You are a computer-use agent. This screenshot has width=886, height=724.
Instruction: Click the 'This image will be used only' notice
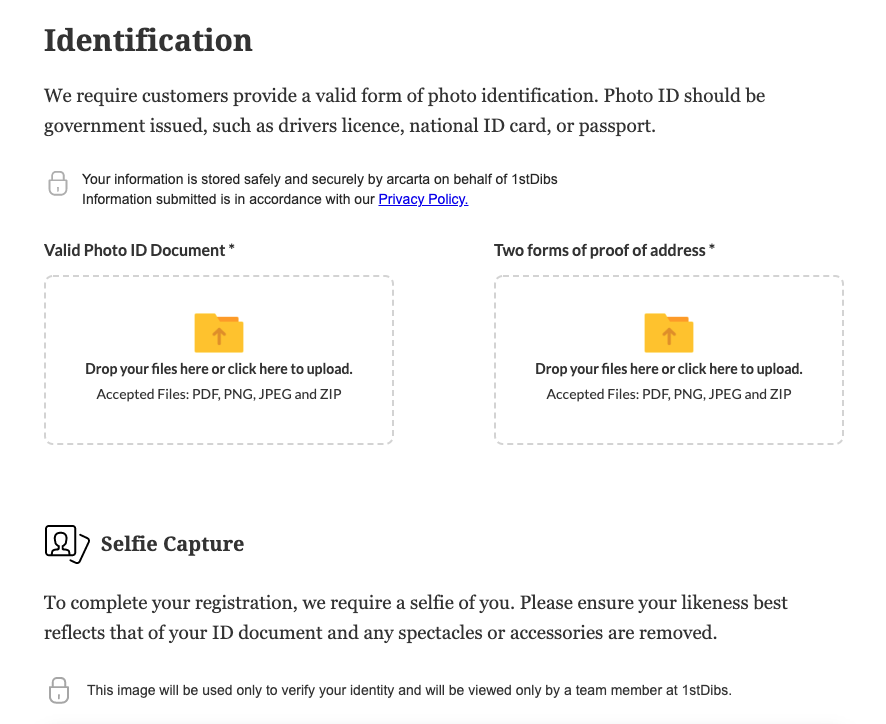[409, 690]
